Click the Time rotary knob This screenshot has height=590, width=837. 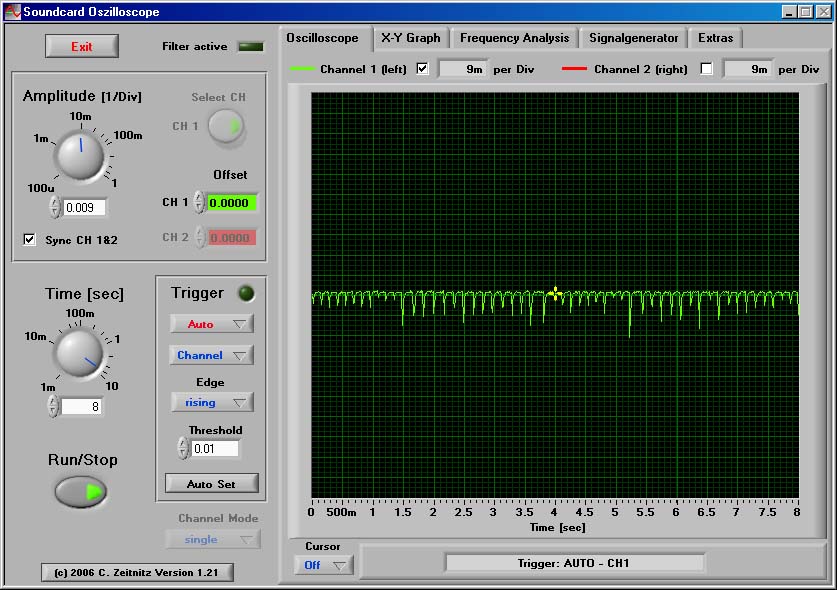coord(79,351)
